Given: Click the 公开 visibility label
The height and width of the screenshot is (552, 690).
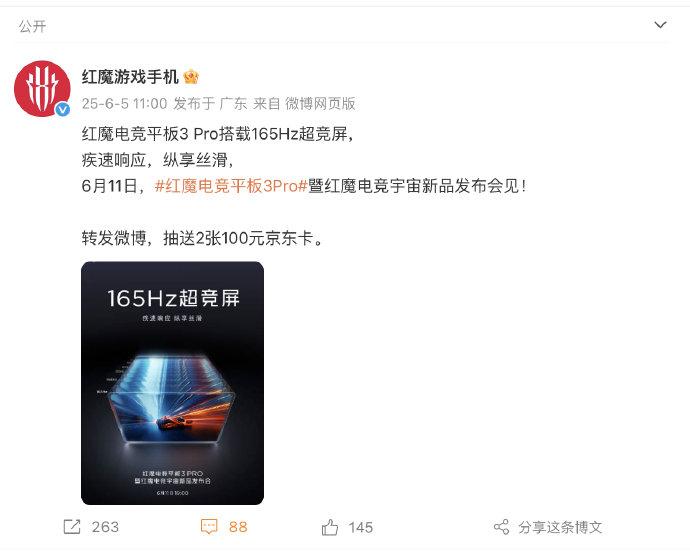Looking at the screenshot, I should coord(32,26).
